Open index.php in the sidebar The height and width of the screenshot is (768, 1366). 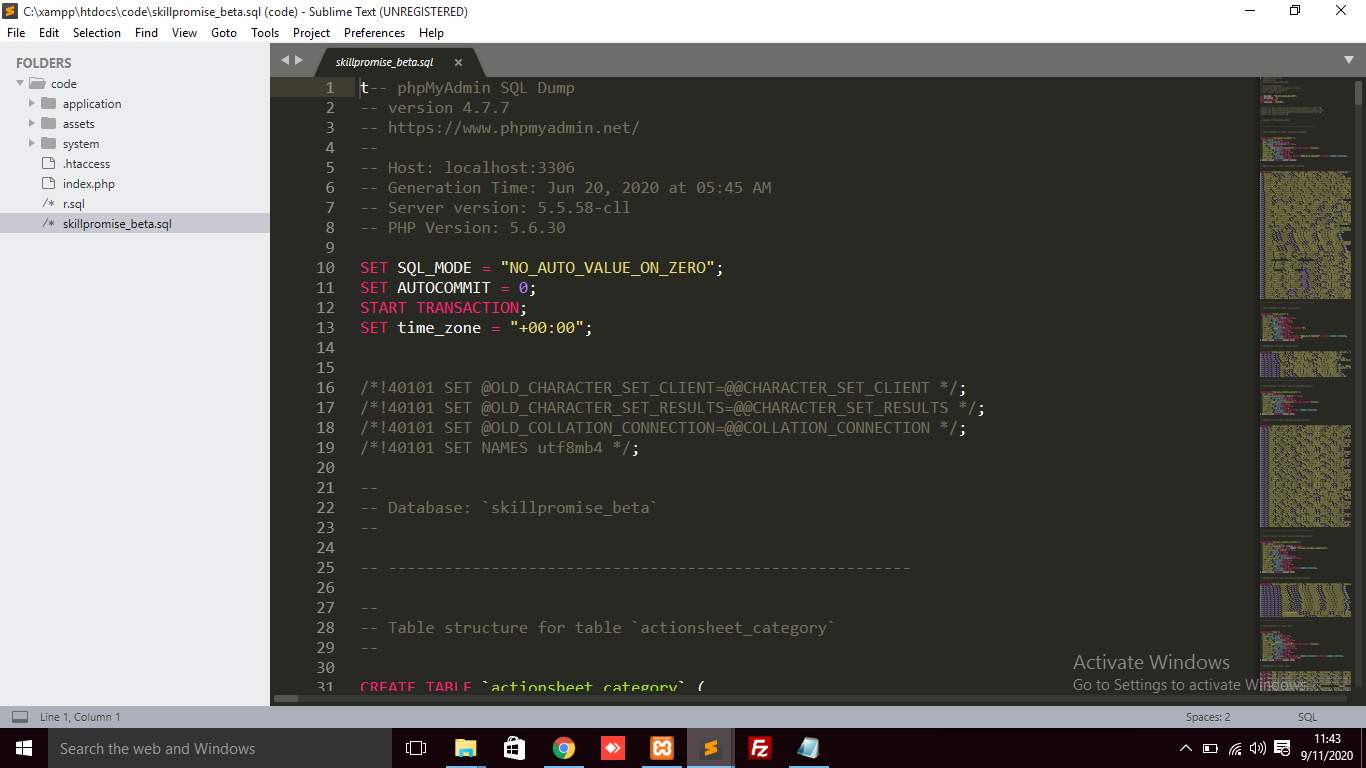click(88, 184)
